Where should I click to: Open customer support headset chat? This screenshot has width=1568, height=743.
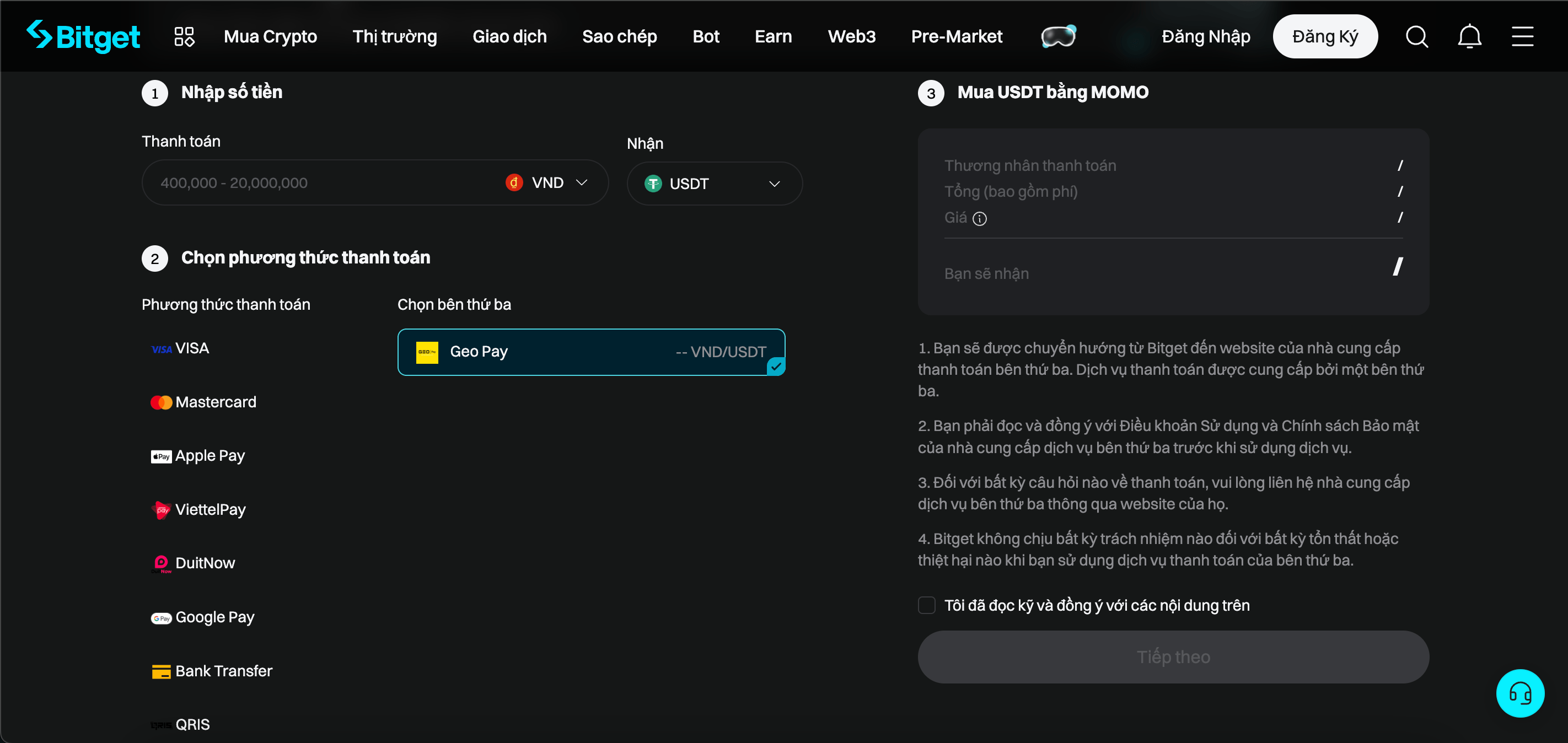[1520, 693]
